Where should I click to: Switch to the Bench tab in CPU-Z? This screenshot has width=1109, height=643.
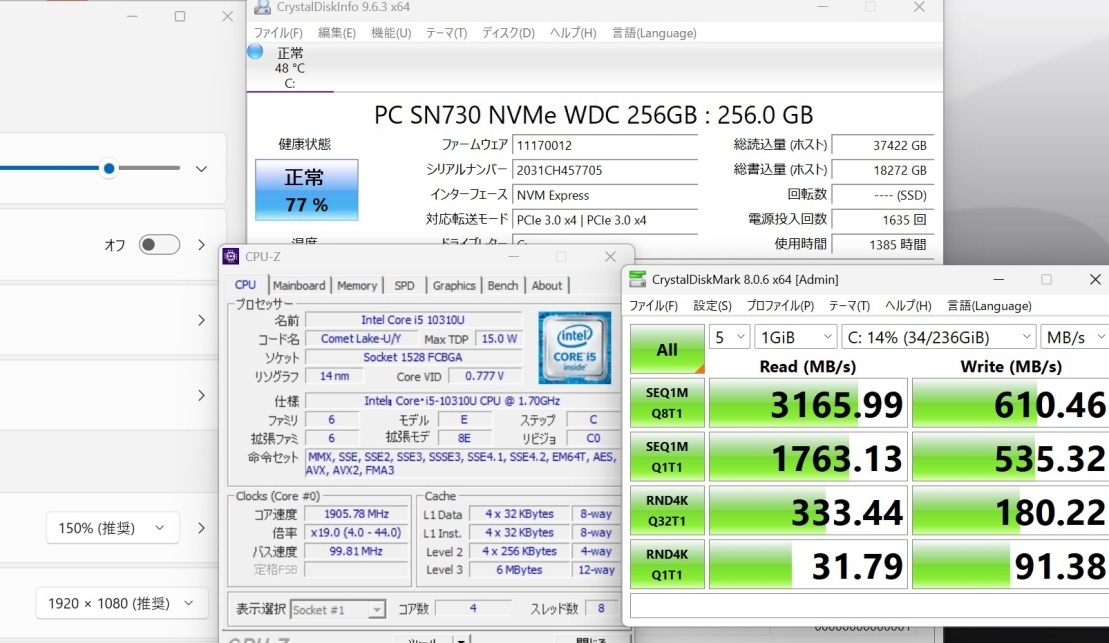[x=503, y=285]
